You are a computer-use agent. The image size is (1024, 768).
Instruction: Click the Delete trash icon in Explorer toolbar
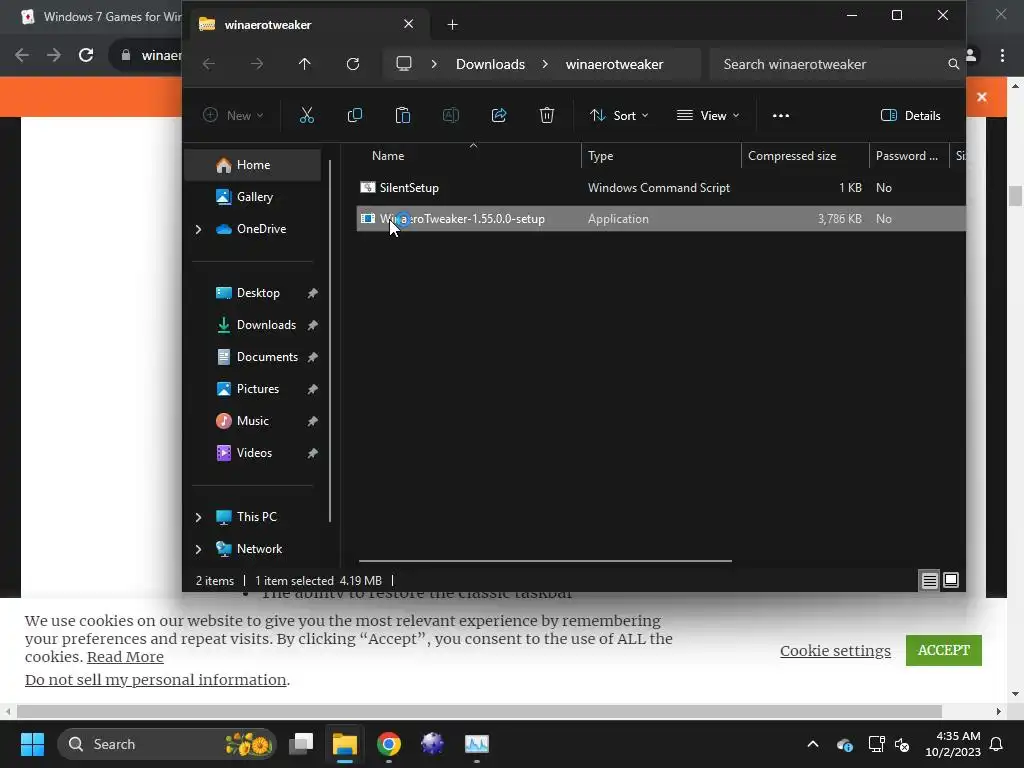pos(547,116)
